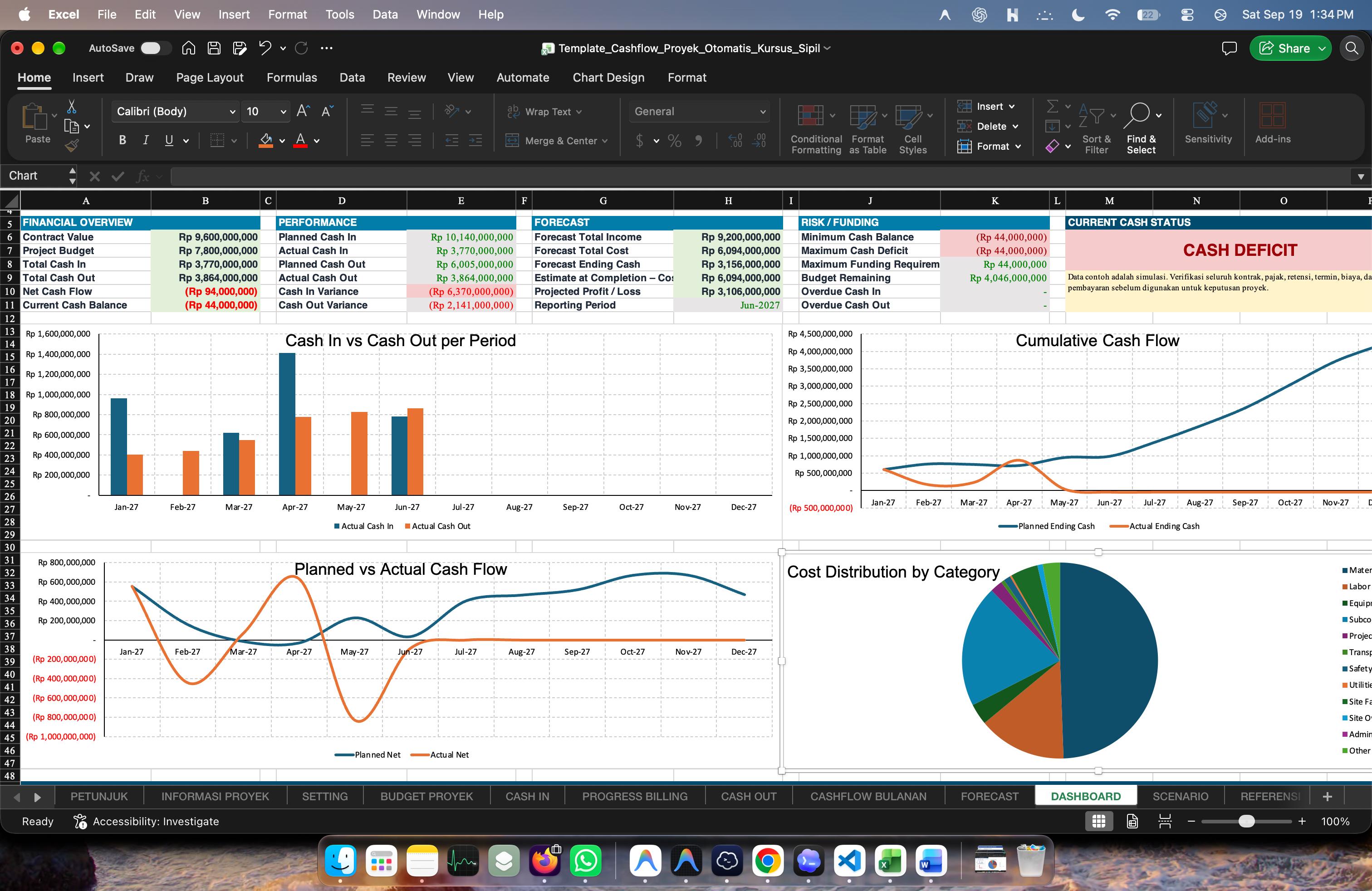This screenshot has width=1372, height=891.
Task: Click the search magnifier icon
Action: pyautogui.click(x=1352, y=49)
